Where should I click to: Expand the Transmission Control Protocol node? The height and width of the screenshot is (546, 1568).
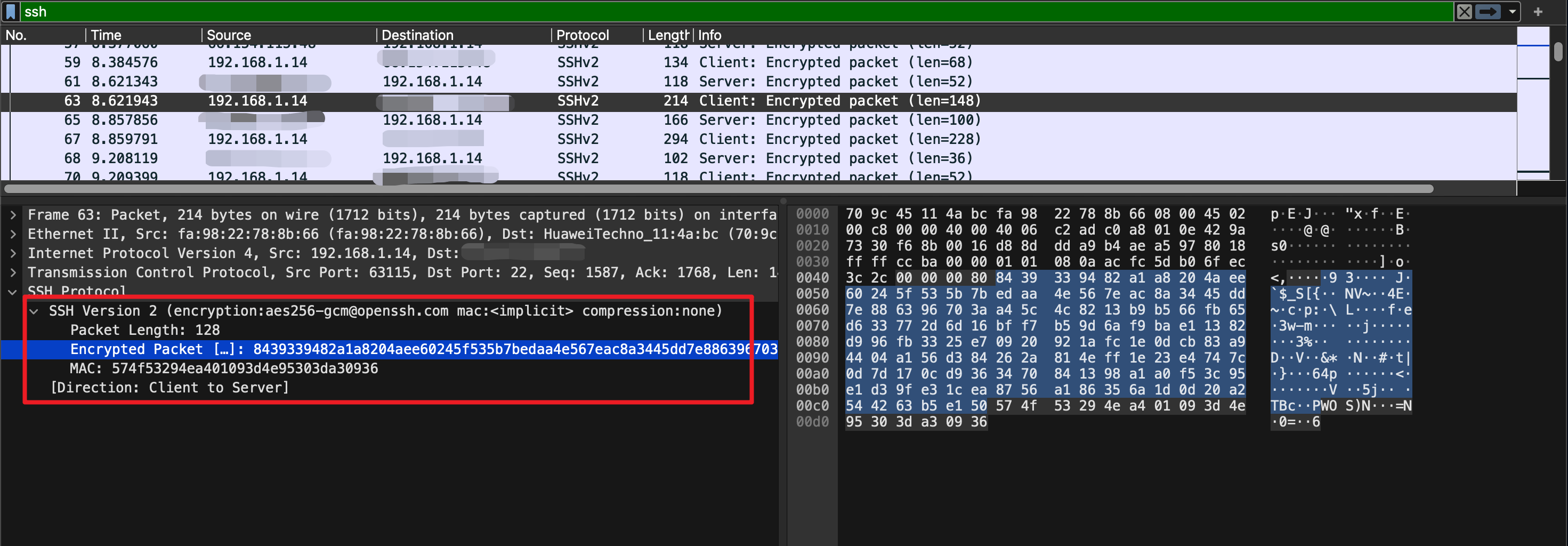(13, 272)
